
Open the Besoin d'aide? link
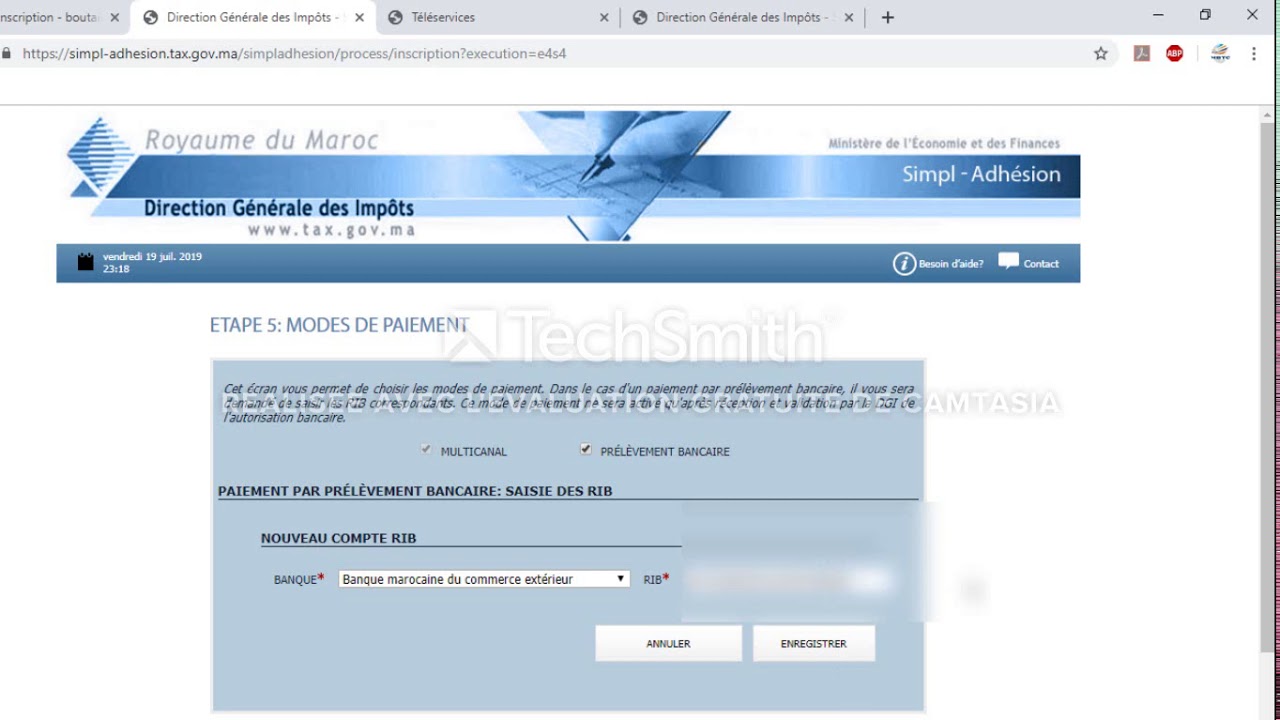tap(951, 264)
